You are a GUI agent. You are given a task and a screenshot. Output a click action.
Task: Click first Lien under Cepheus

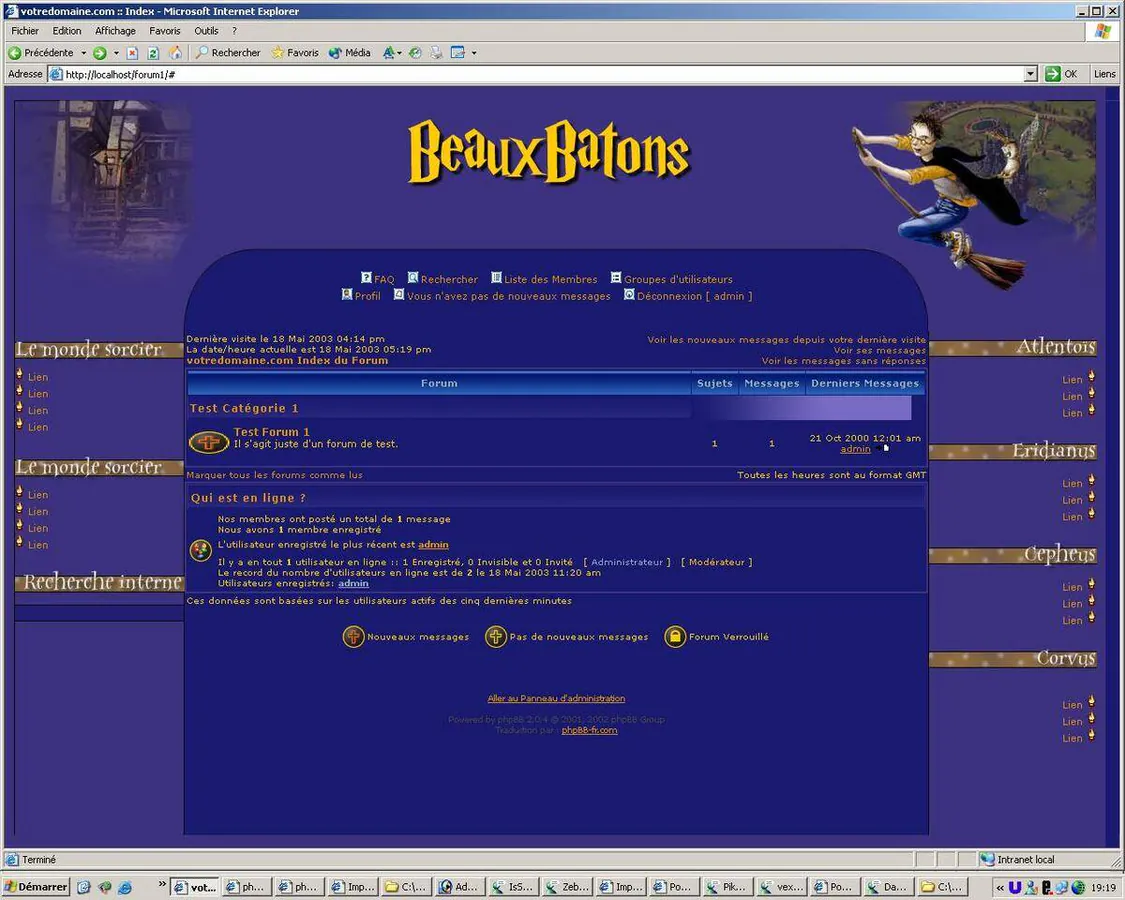1072,587
